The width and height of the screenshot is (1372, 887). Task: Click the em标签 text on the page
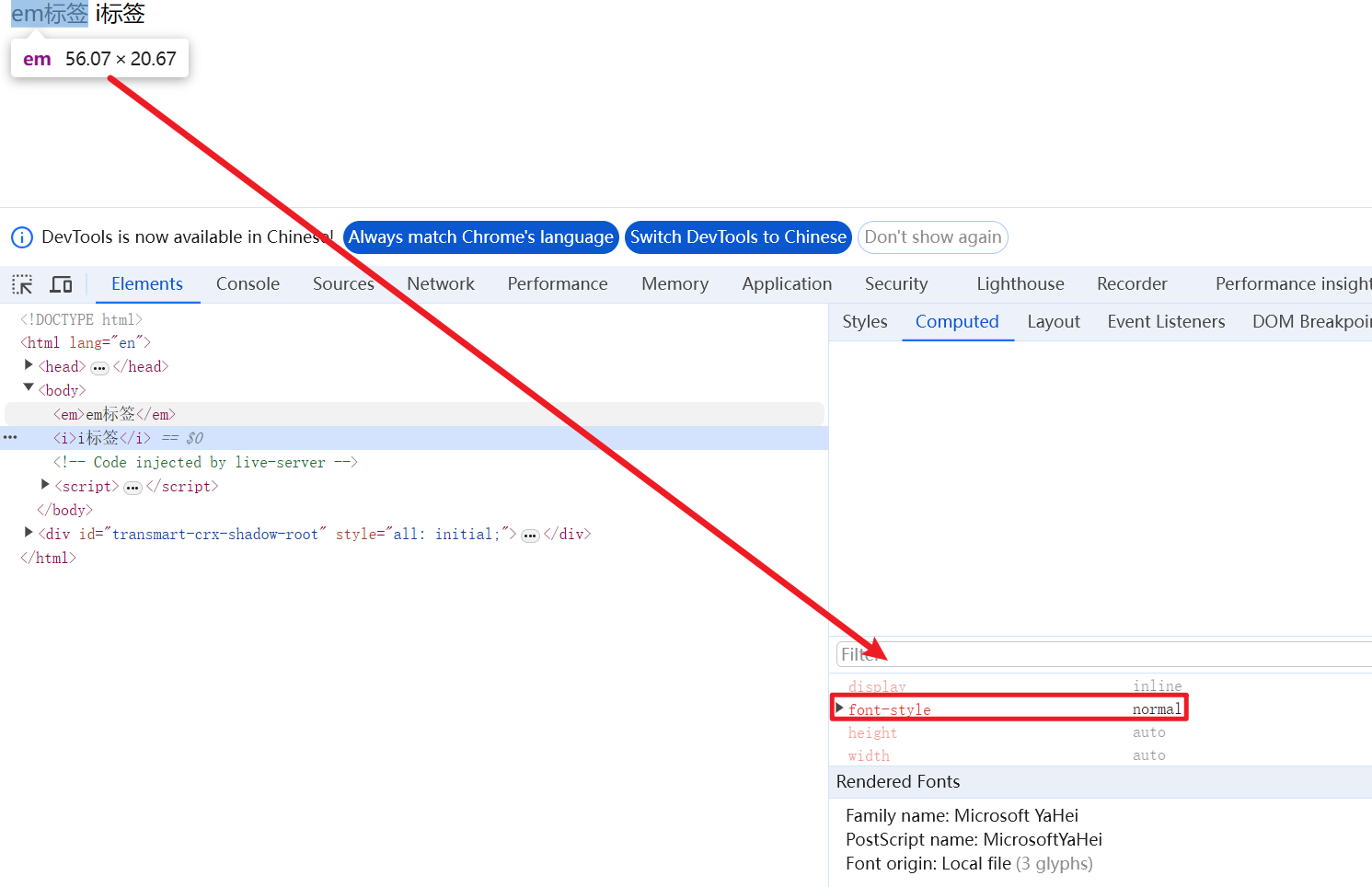(50, 14)
